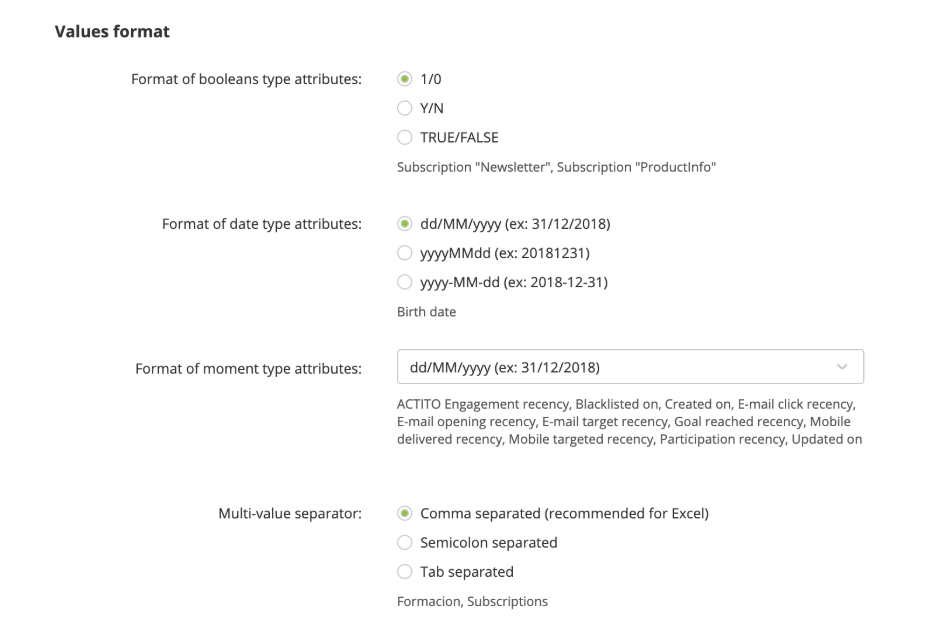Choose the Y/N boolean format option
The width and height of the screenshot is (936, 621).
pos(404,108)
